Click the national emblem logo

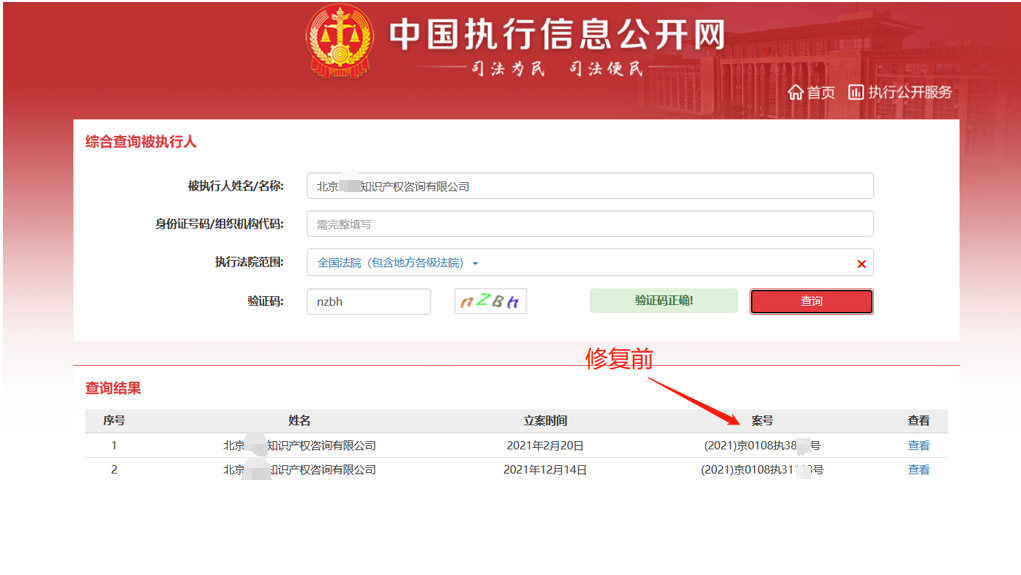tap(339, 42)
